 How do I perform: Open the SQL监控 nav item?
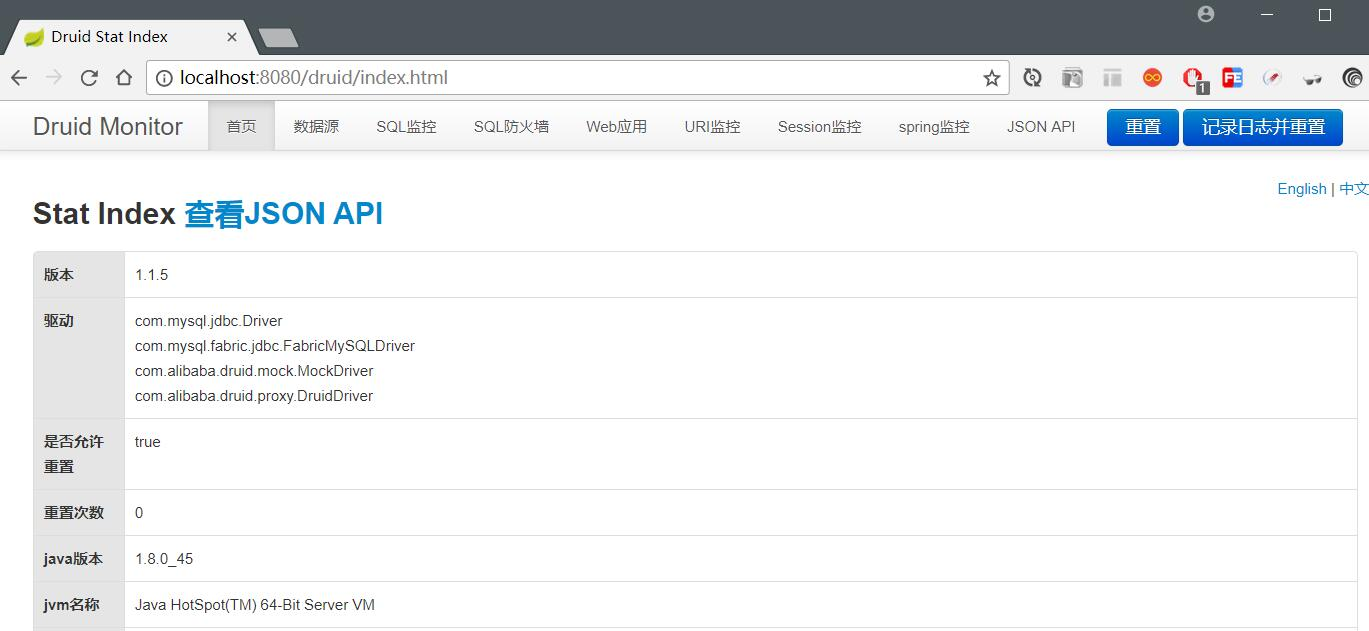click(406, 126)
